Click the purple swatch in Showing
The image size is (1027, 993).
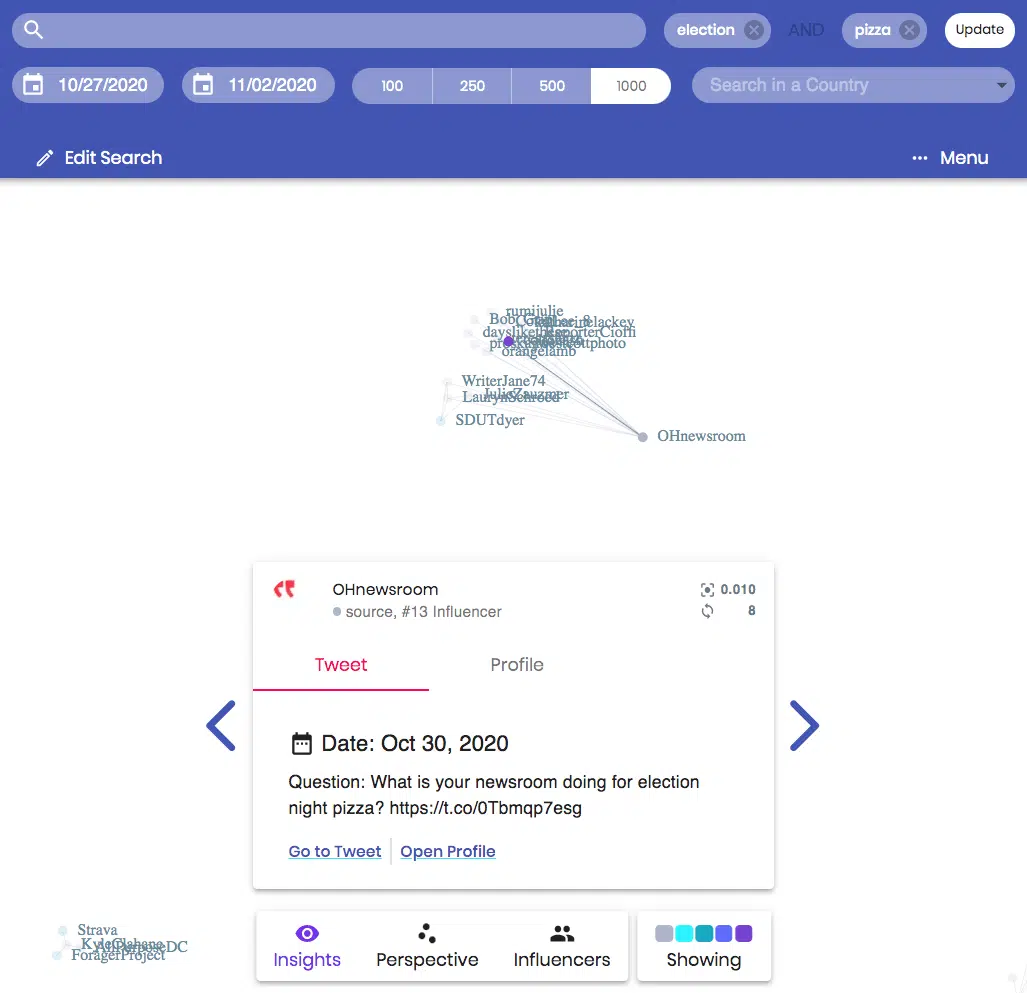point(743,934)
